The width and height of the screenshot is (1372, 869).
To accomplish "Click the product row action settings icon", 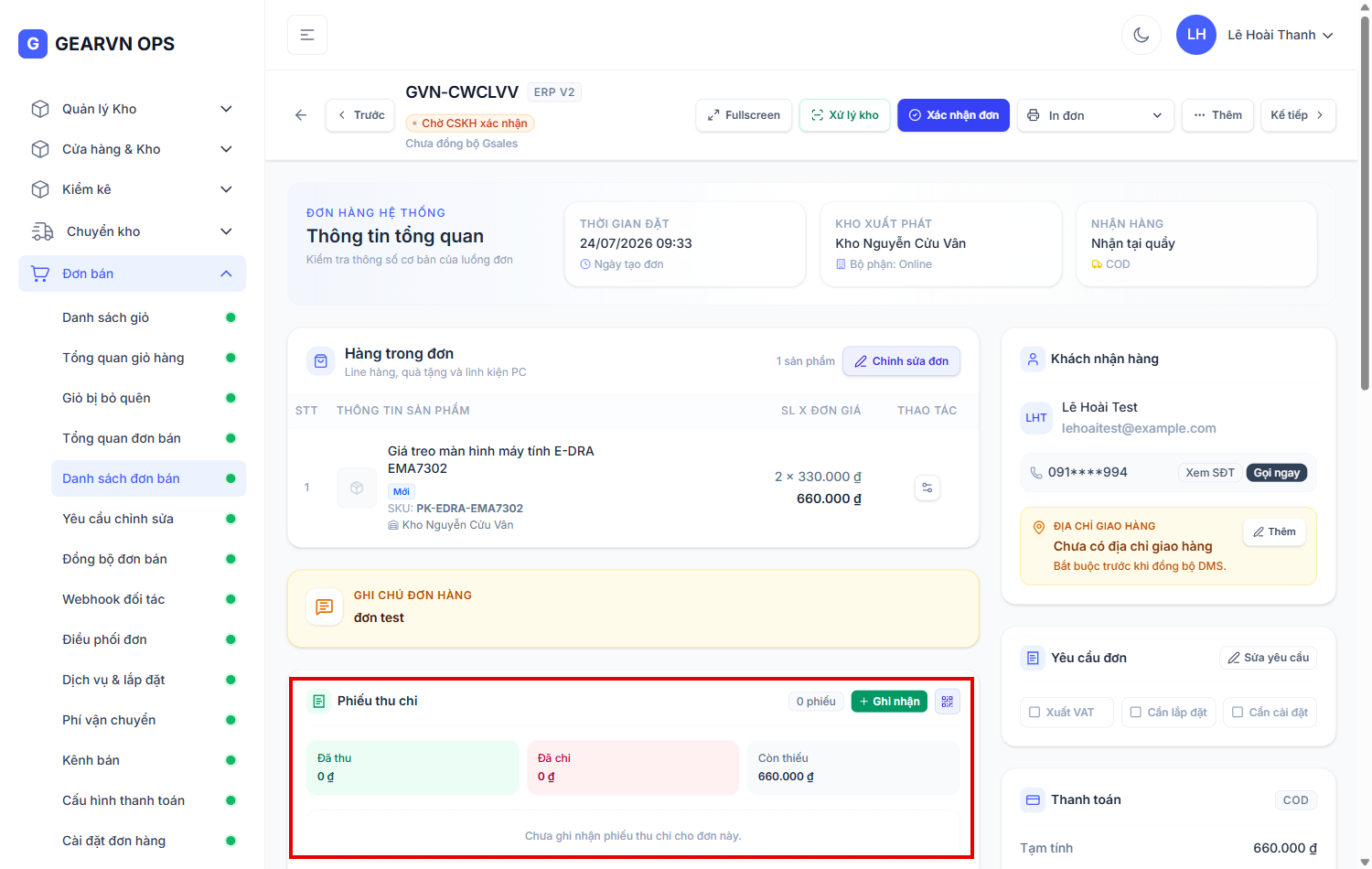I will tap(927, 488).
